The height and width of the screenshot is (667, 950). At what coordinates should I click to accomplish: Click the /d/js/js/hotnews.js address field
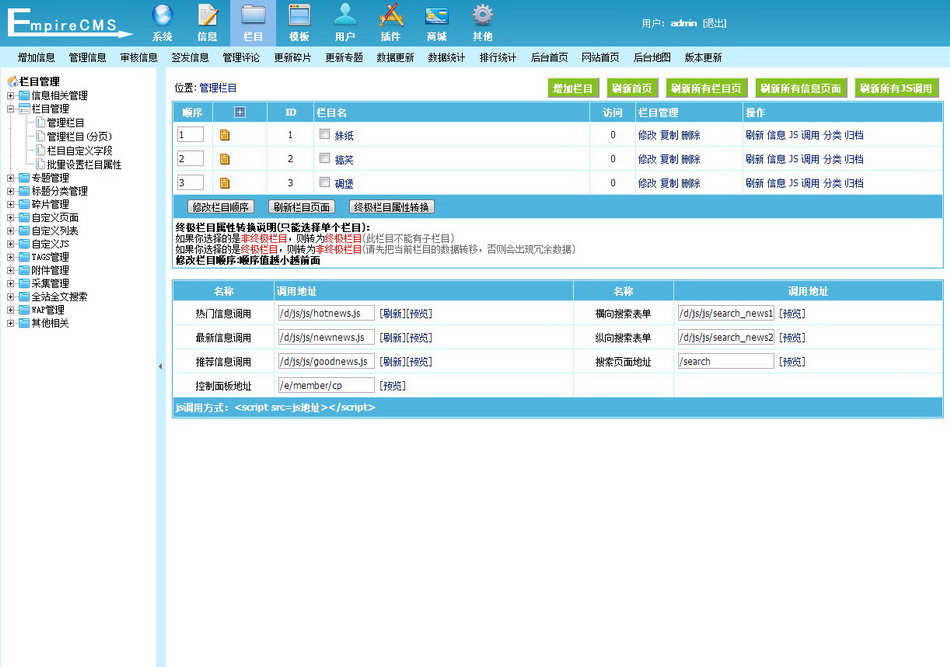click(x=326, y=313)
